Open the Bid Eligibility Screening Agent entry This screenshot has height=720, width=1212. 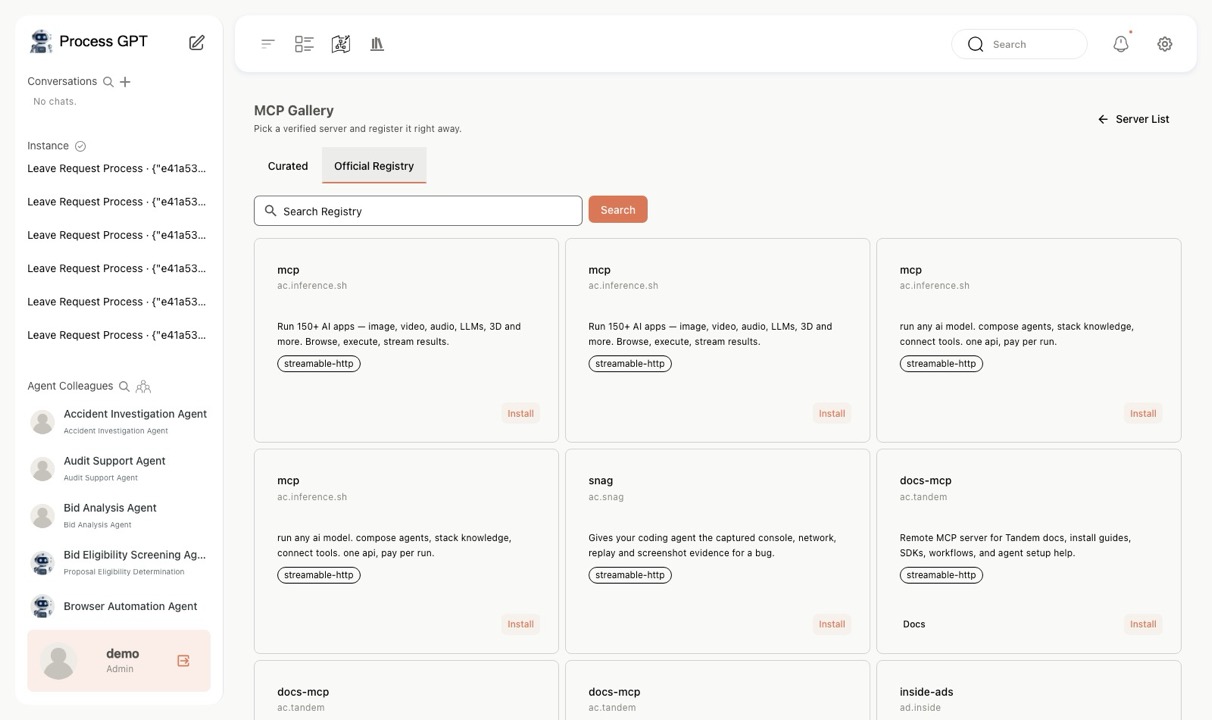(x=118, y=563)
